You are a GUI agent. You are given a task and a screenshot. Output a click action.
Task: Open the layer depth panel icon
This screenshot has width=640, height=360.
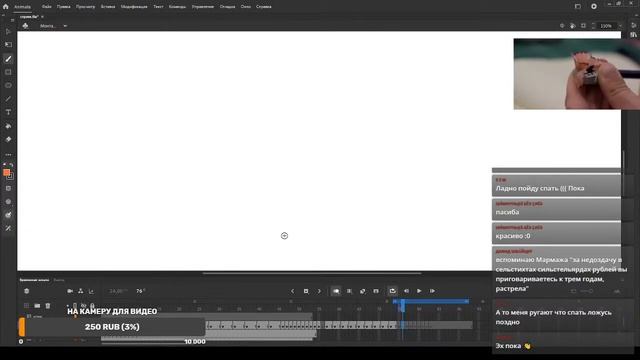pos(91,291)
